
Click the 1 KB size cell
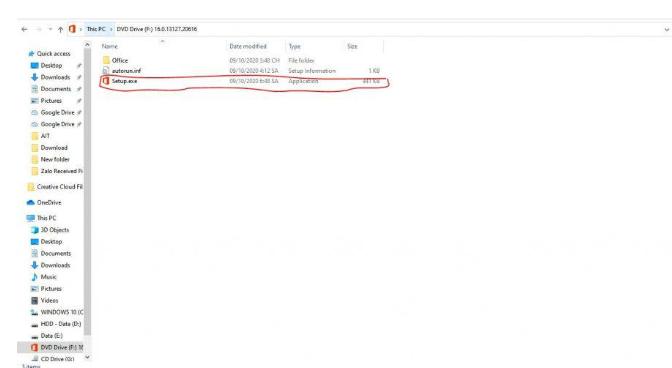(374, 71)
